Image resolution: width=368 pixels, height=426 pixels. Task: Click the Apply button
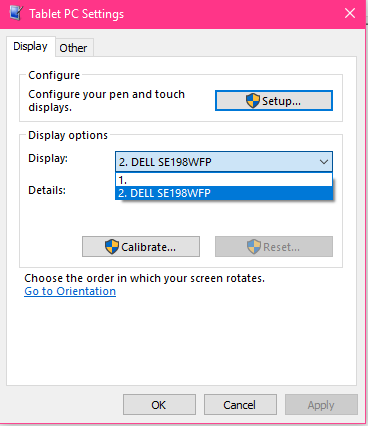click(x=321, y=405)
